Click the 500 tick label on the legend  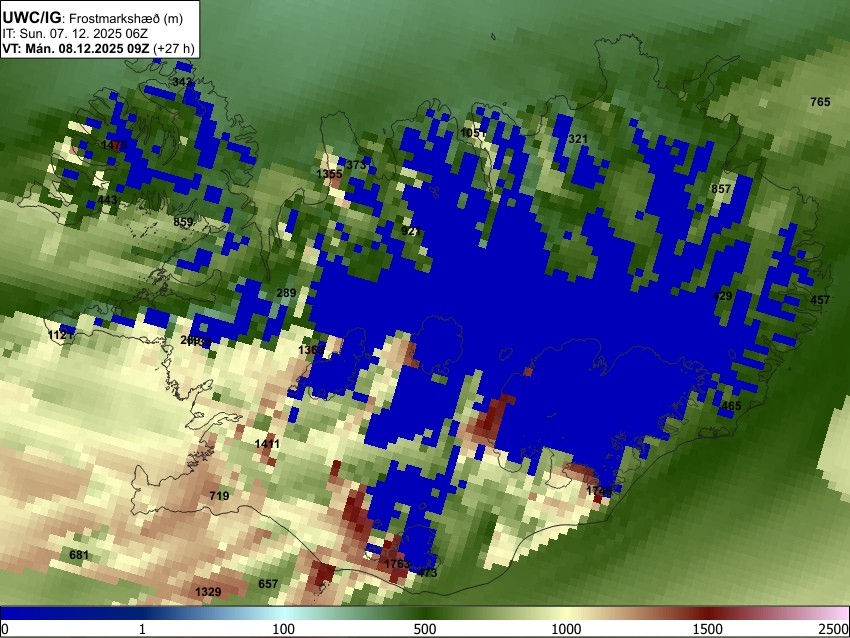point(425,629)
